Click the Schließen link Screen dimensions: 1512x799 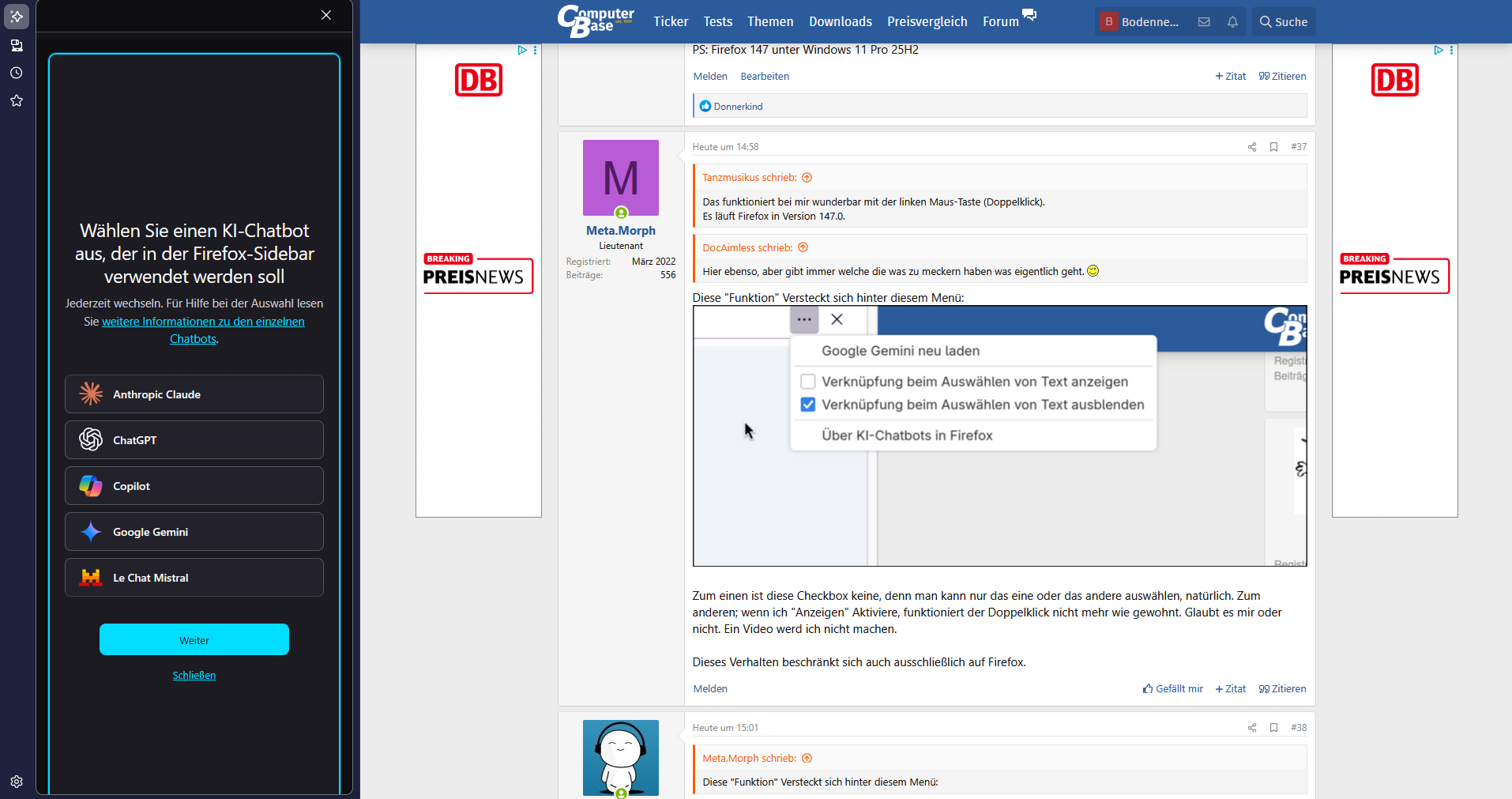pos(194,676)
